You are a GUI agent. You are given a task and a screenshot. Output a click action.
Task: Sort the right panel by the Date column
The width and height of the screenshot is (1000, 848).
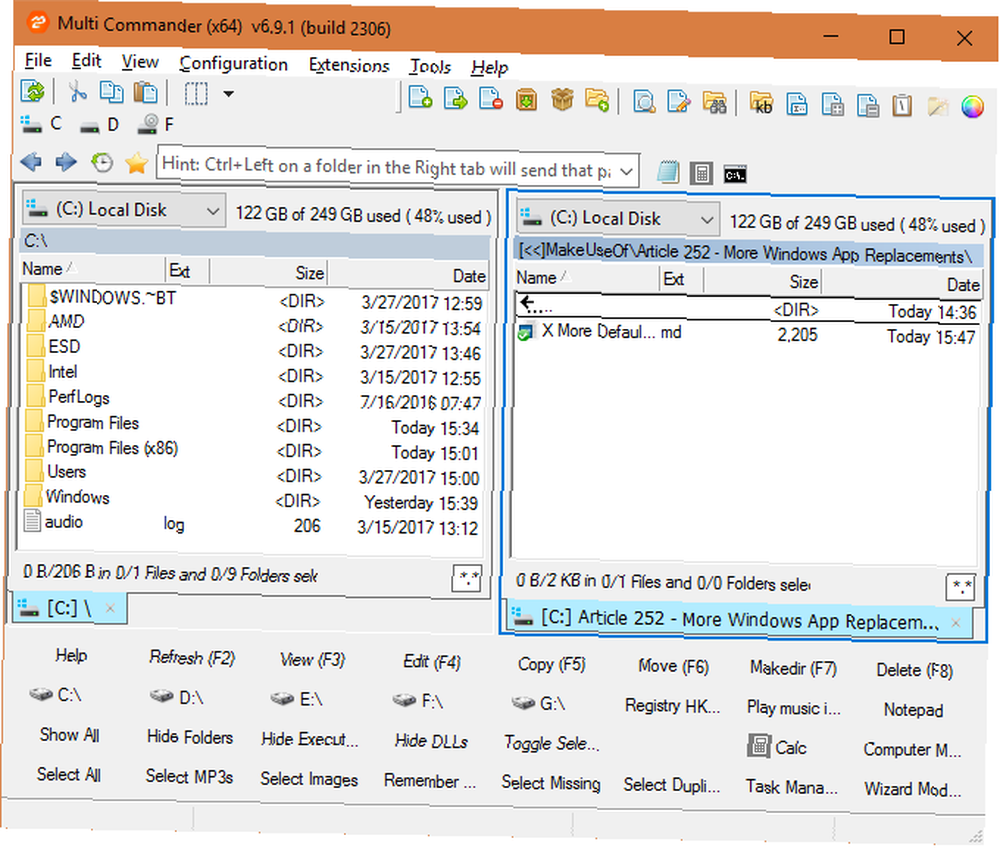click(901, 284)
